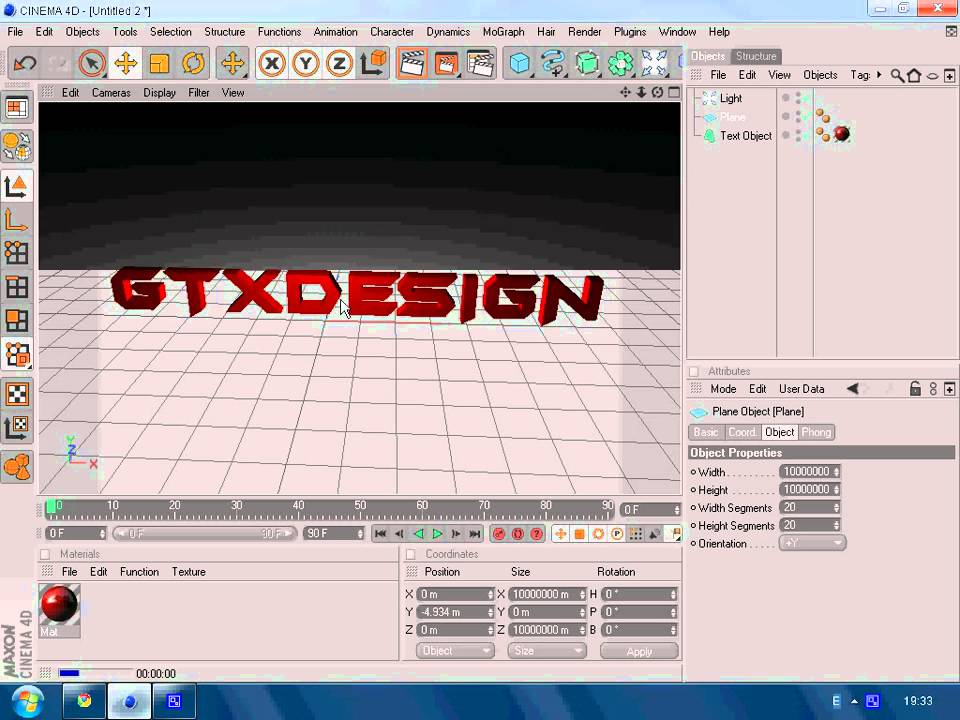
Task: Open the Objects manager search icon
Action: (897, 75)
